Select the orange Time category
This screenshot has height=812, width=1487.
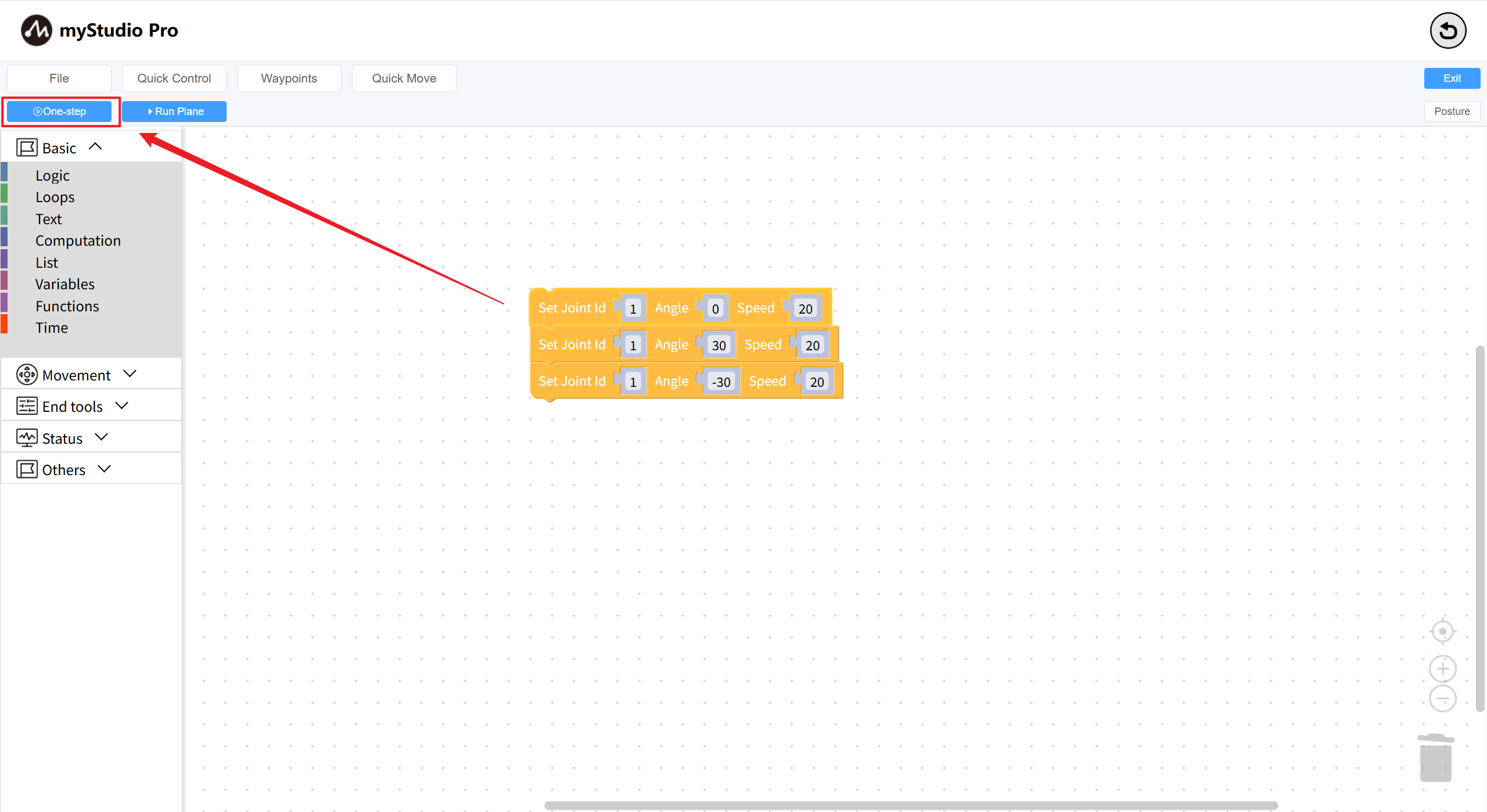tap(52, 328)
